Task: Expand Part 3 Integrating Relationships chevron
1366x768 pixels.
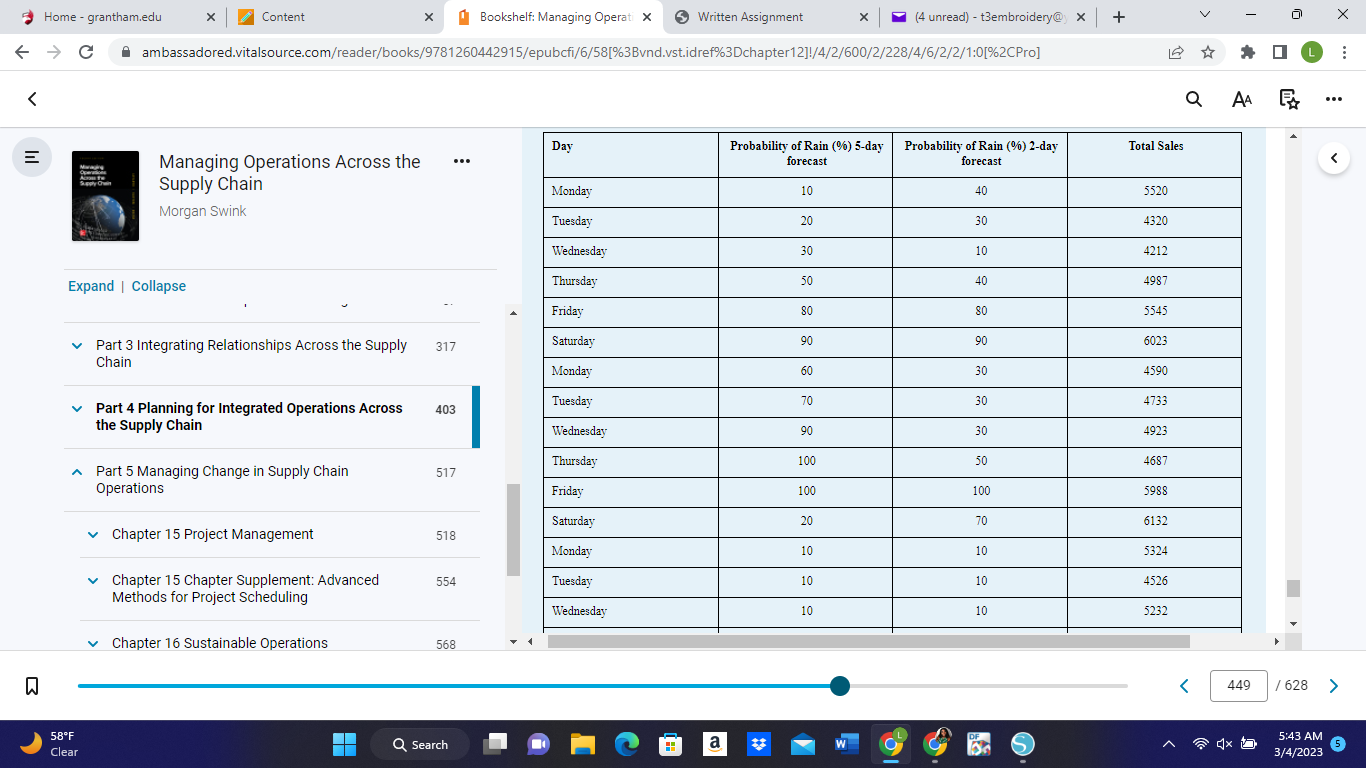Action: click(x=77, y=345)
